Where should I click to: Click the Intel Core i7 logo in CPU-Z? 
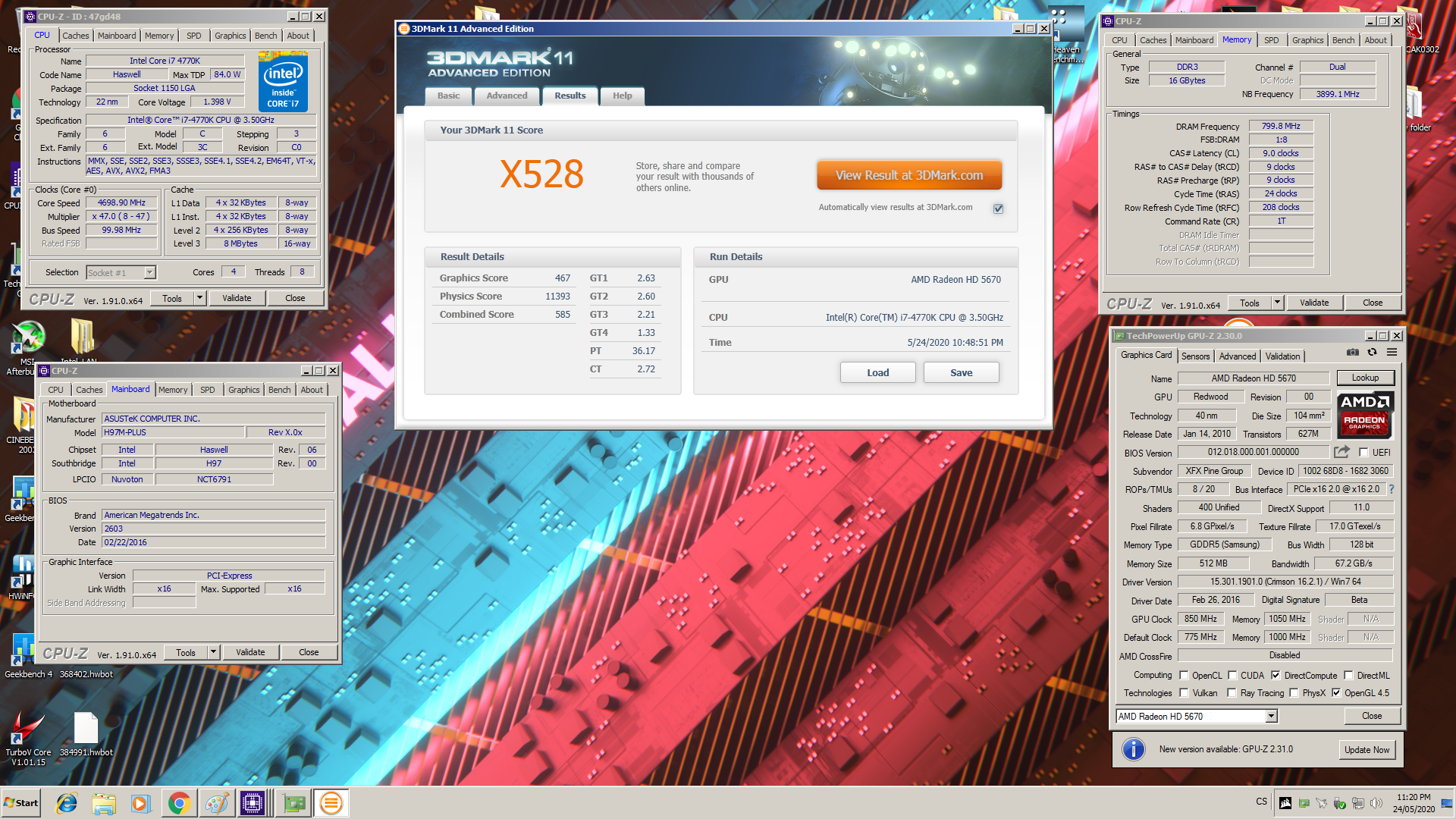[x=283, y=82]
